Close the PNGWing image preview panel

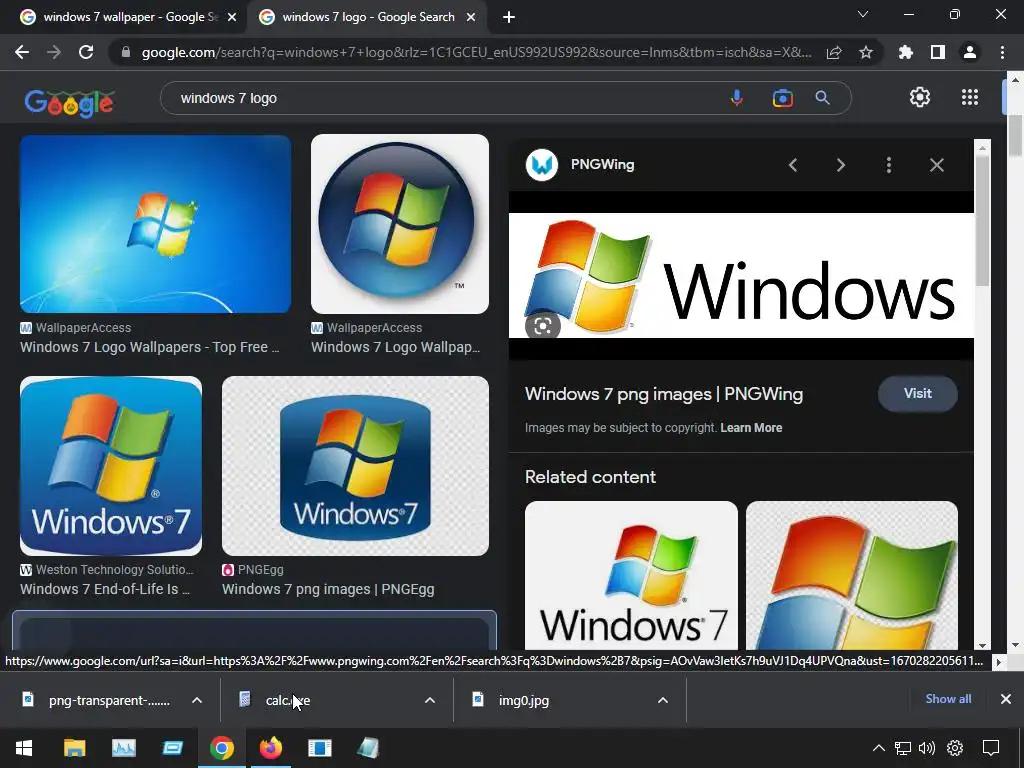936,165
